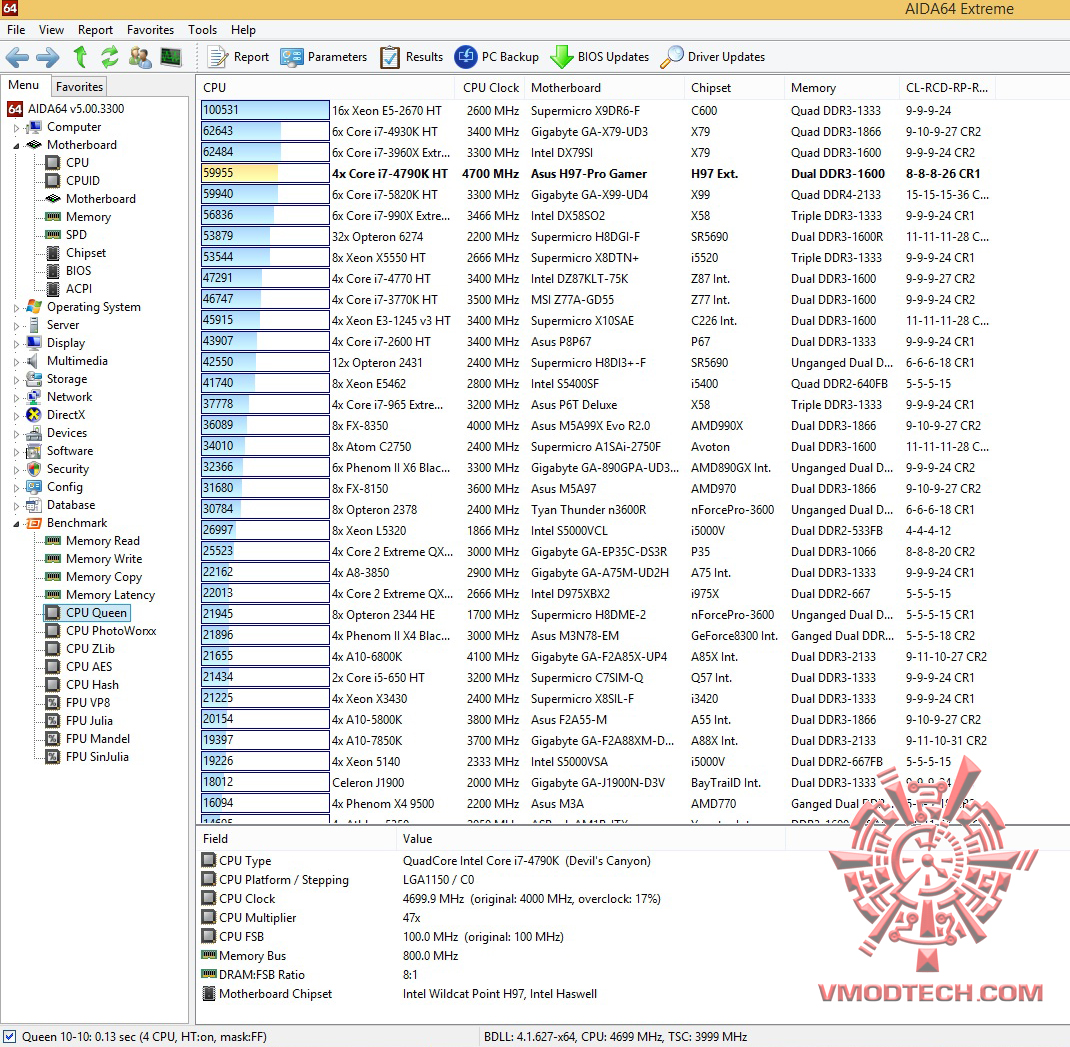Image resolution: width=1070 pixels, height=1047 pixels.
Task: Sort by the CPU Clock column header
Action: pyautogui.click(x=491, y=87)
